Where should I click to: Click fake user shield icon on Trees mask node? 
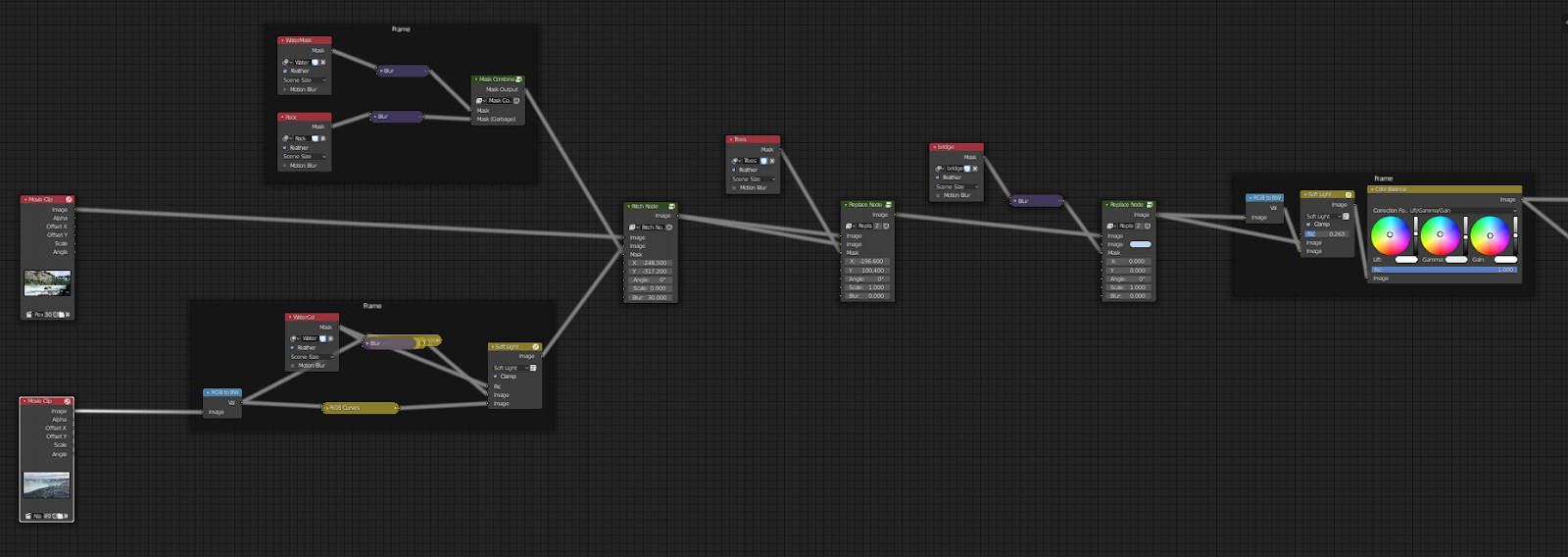pyautogui.click(x=763, y=161)
